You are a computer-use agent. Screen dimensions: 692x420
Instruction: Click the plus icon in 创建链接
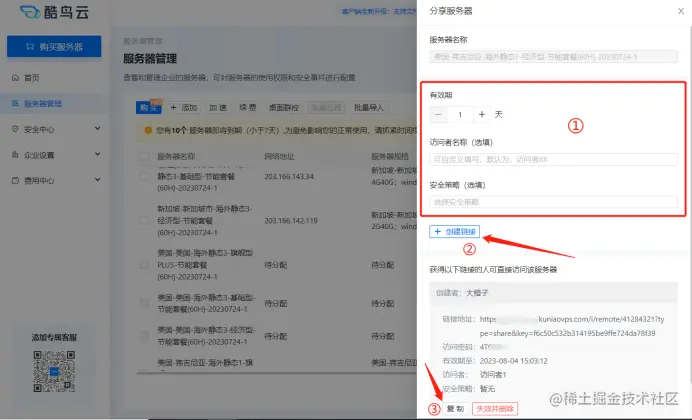coord(438,232)
